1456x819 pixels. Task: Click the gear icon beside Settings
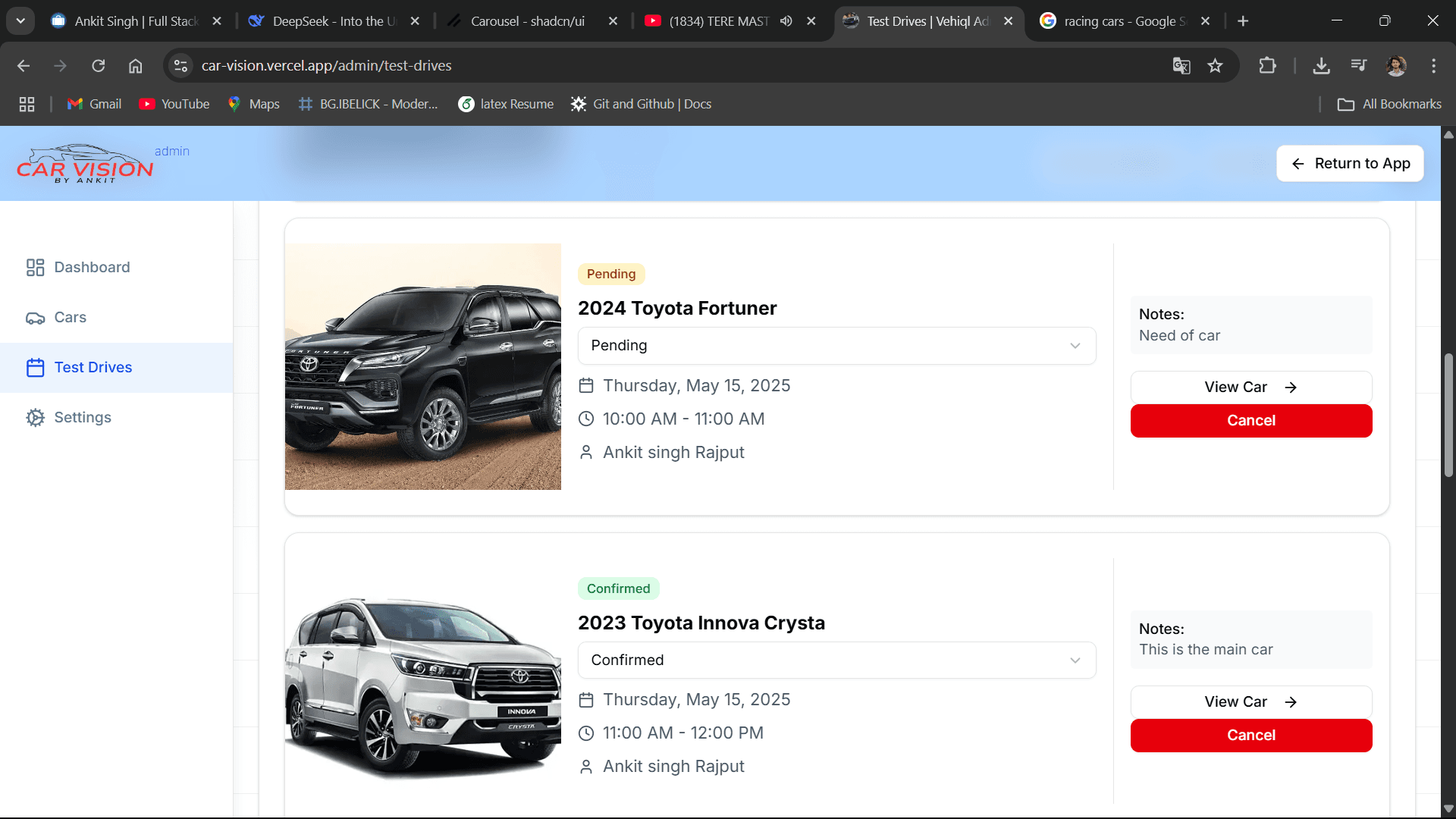[x=35, y=418]
